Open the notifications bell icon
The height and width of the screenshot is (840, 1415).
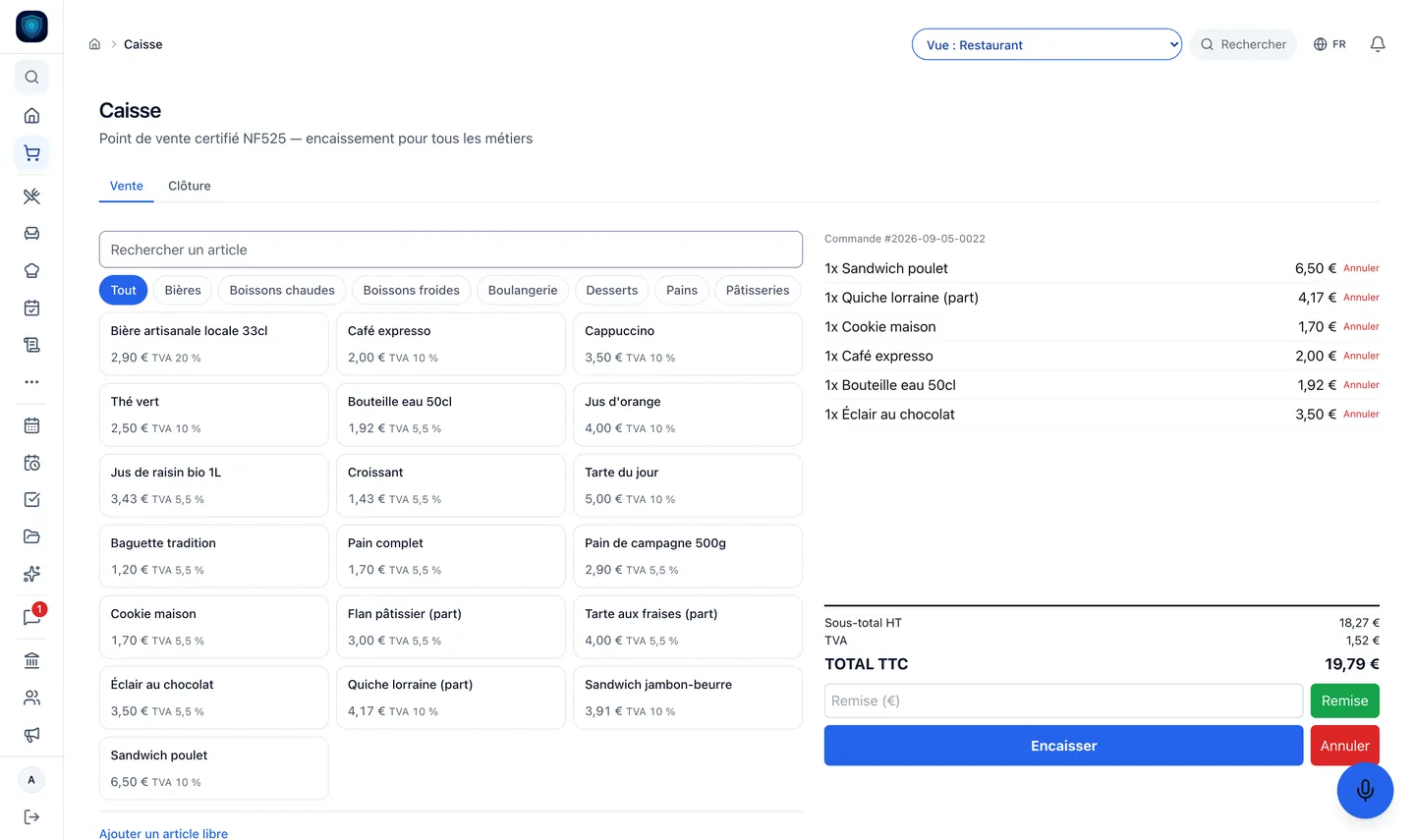coord(1378,44)
